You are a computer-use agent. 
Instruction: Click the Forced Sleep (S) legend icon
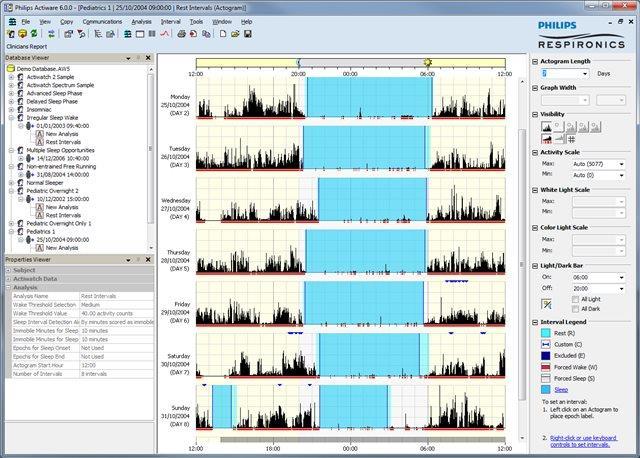(546, 379)
